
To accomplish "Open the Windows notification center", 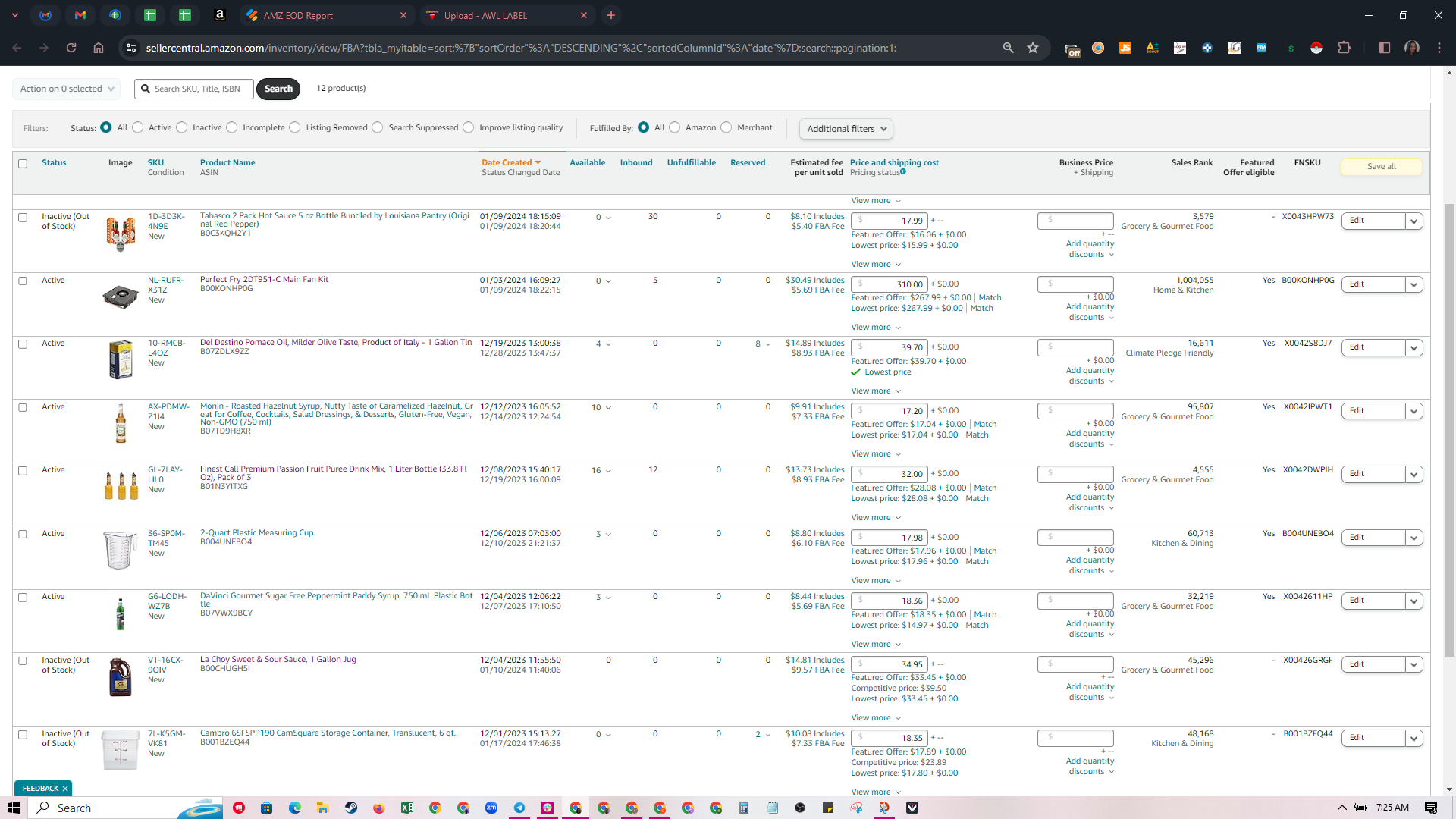I will click(1431, 808).
